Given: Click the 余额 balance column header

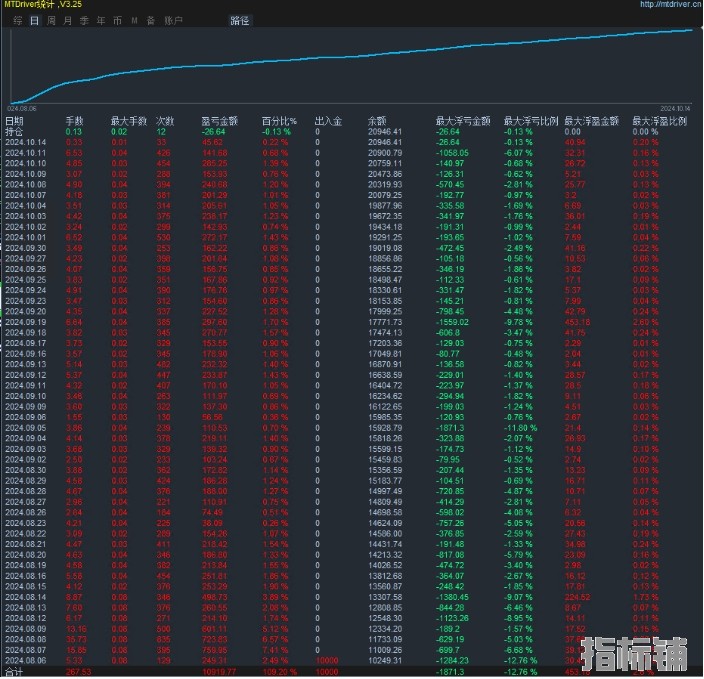Looking at the screenshot, I should pos(376,121).
